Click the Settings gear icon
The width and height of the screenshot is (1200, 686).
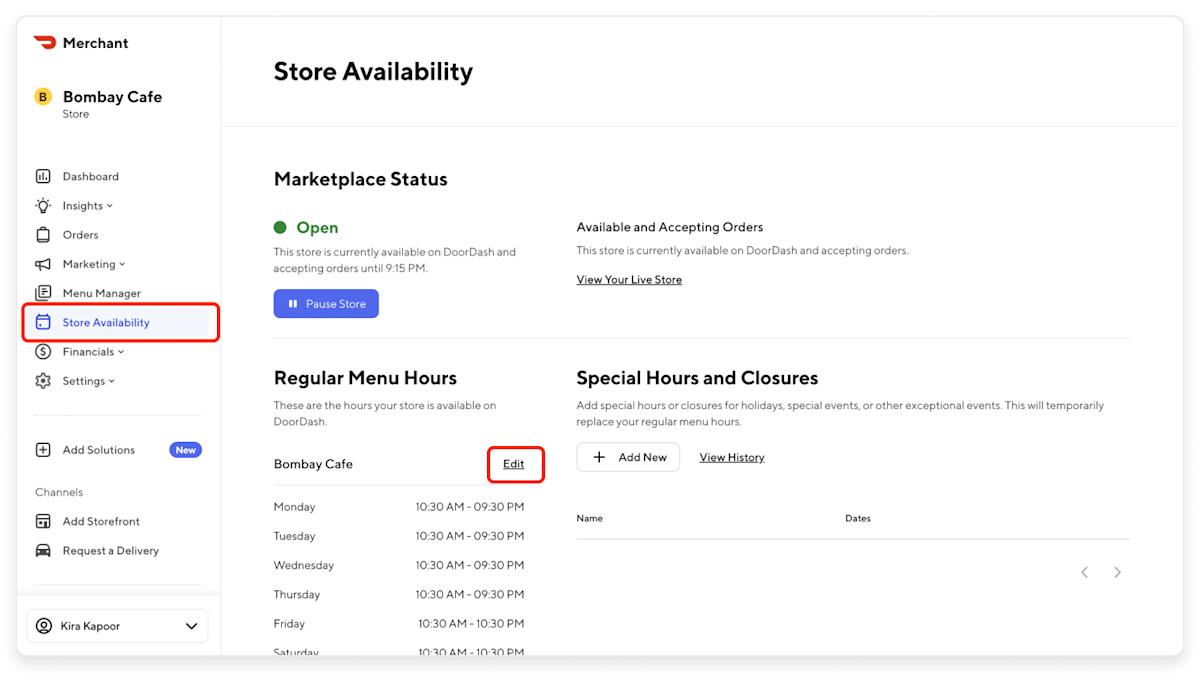[x=43, y=381]
